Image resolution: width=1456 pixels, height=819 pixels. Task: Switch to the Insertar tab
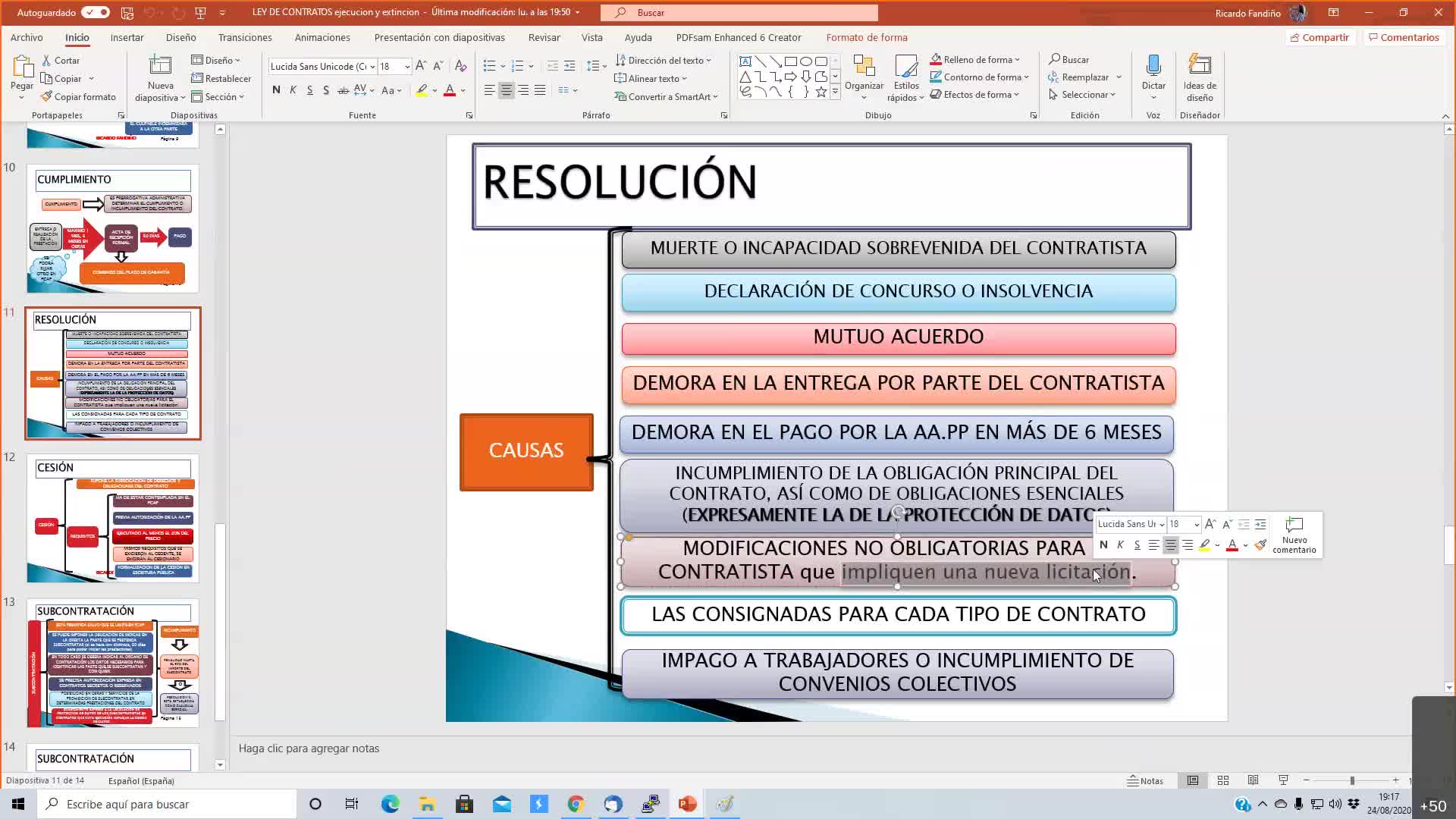click(x=127, y=37)
